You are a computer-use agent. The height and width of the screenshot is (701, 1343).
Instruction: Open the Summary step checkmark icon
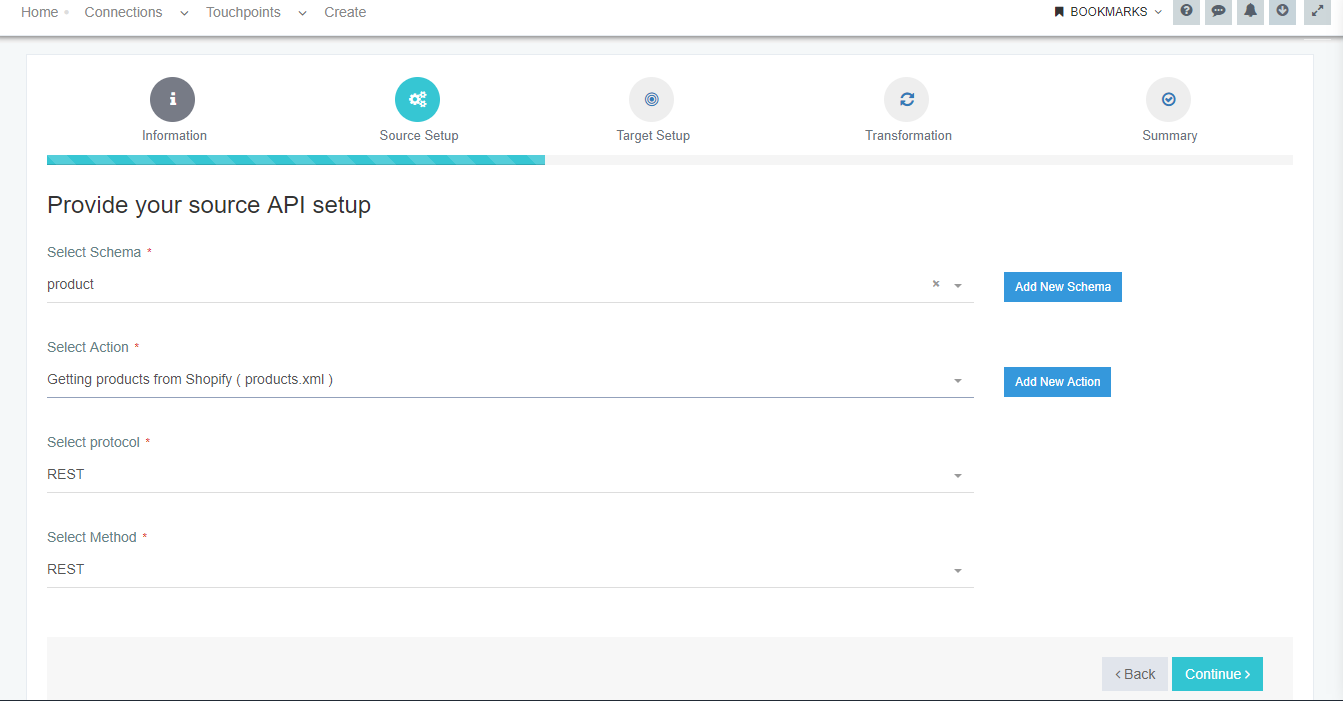[1168, 100]
